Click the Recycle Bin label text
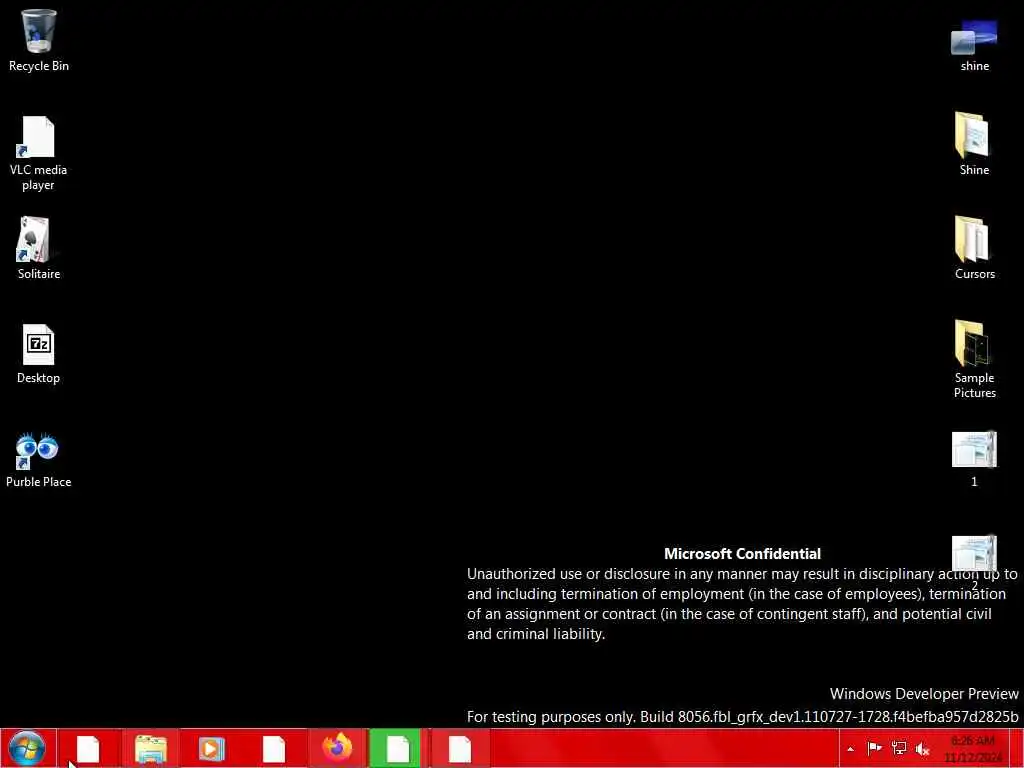1024x768 pixels. tap(39, 66)
